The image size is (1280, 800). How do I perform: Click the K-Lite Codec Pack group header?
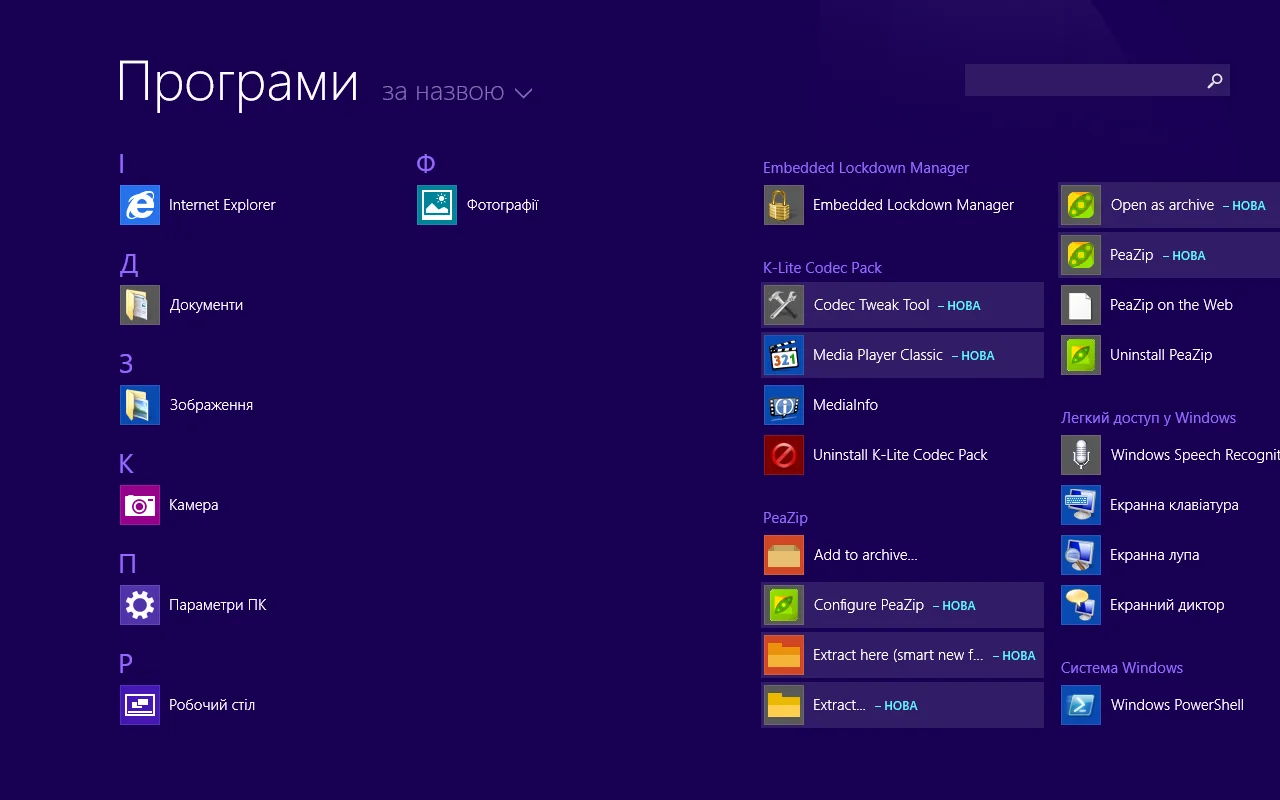pyautogui.click(x=822, y=268)
